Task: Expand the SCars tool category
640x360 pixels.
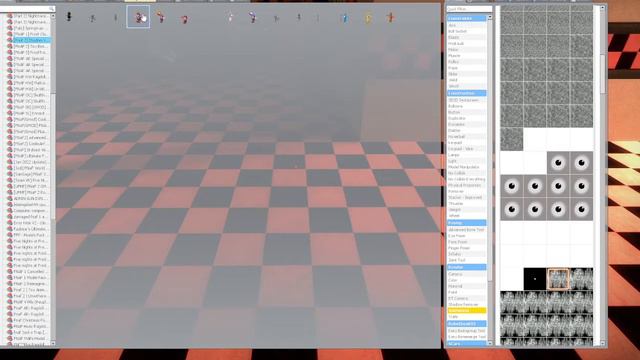Action: coord(467,344)
